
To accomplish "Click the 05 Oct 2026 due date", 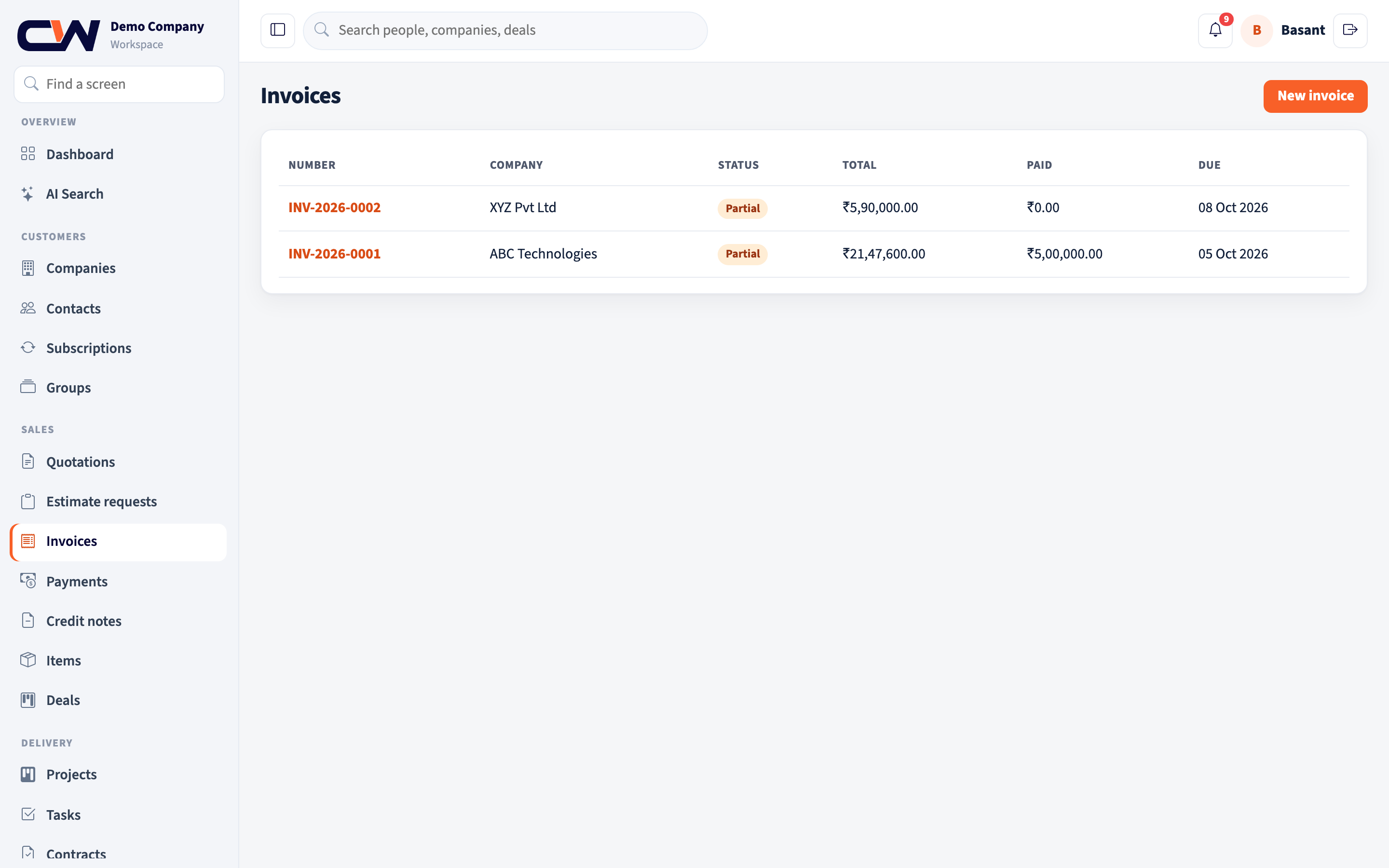I will [x=1233, y=254].
